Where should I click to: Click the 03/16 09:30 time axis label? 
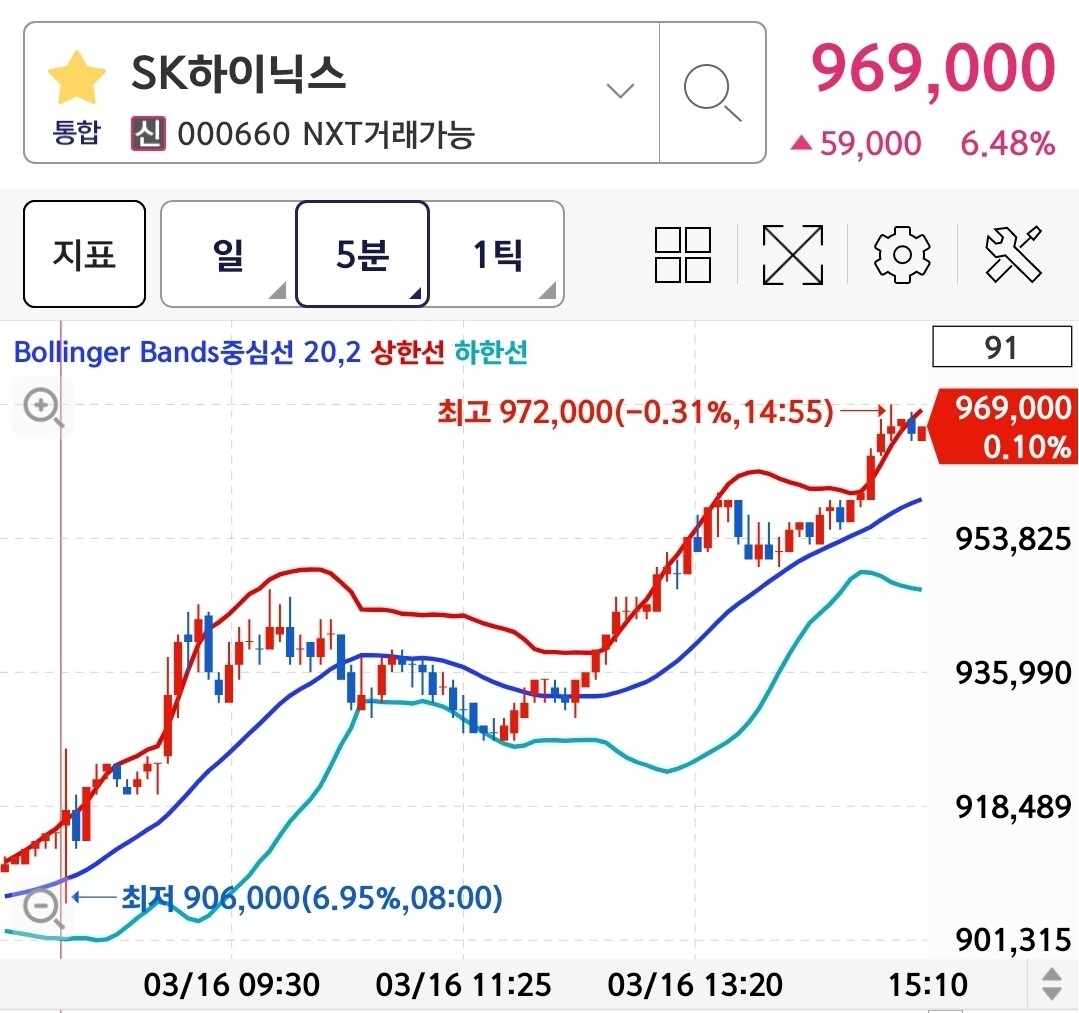tap(232, 984)
